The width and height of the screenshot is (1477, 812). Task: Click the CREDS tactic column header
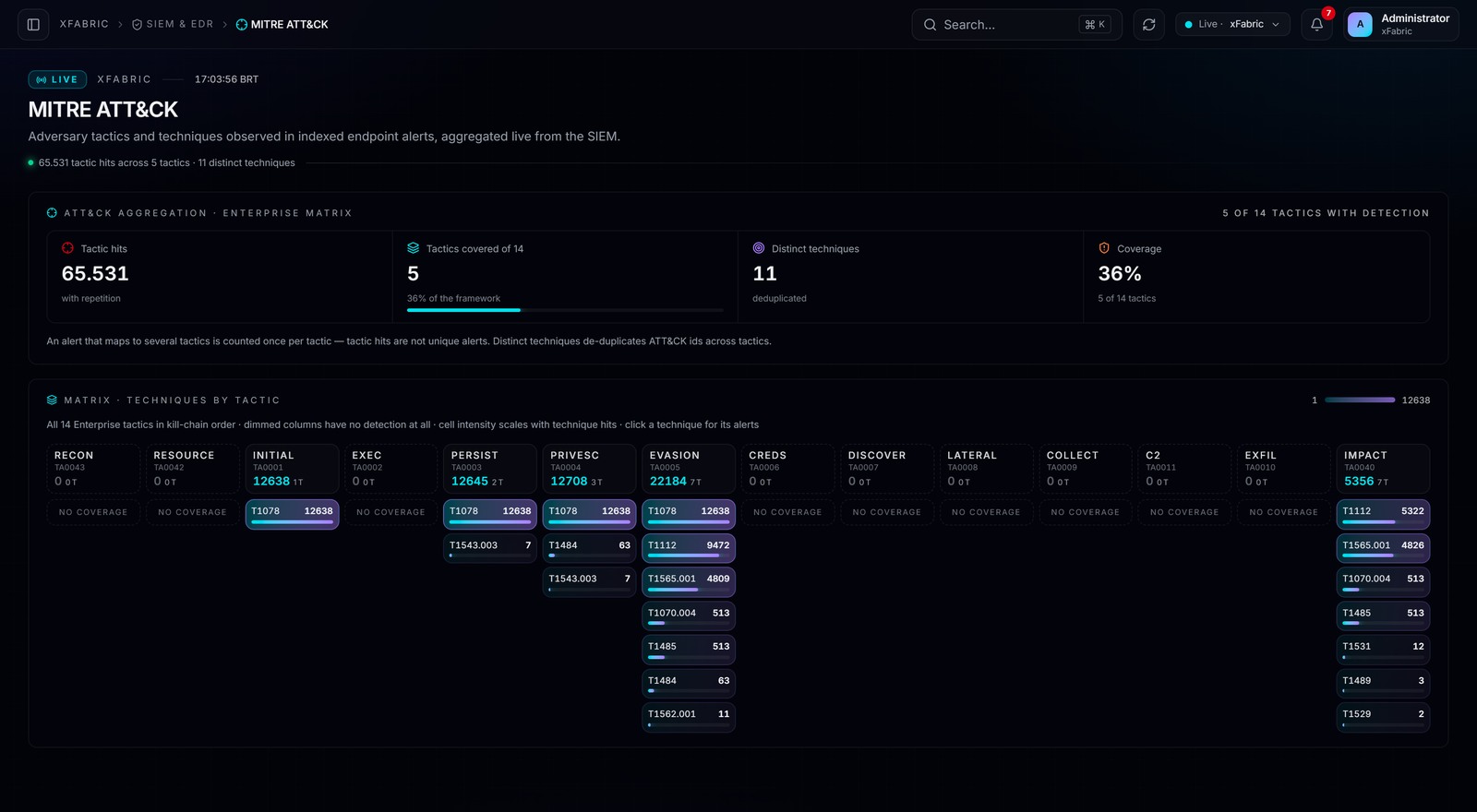click(787, 469)
